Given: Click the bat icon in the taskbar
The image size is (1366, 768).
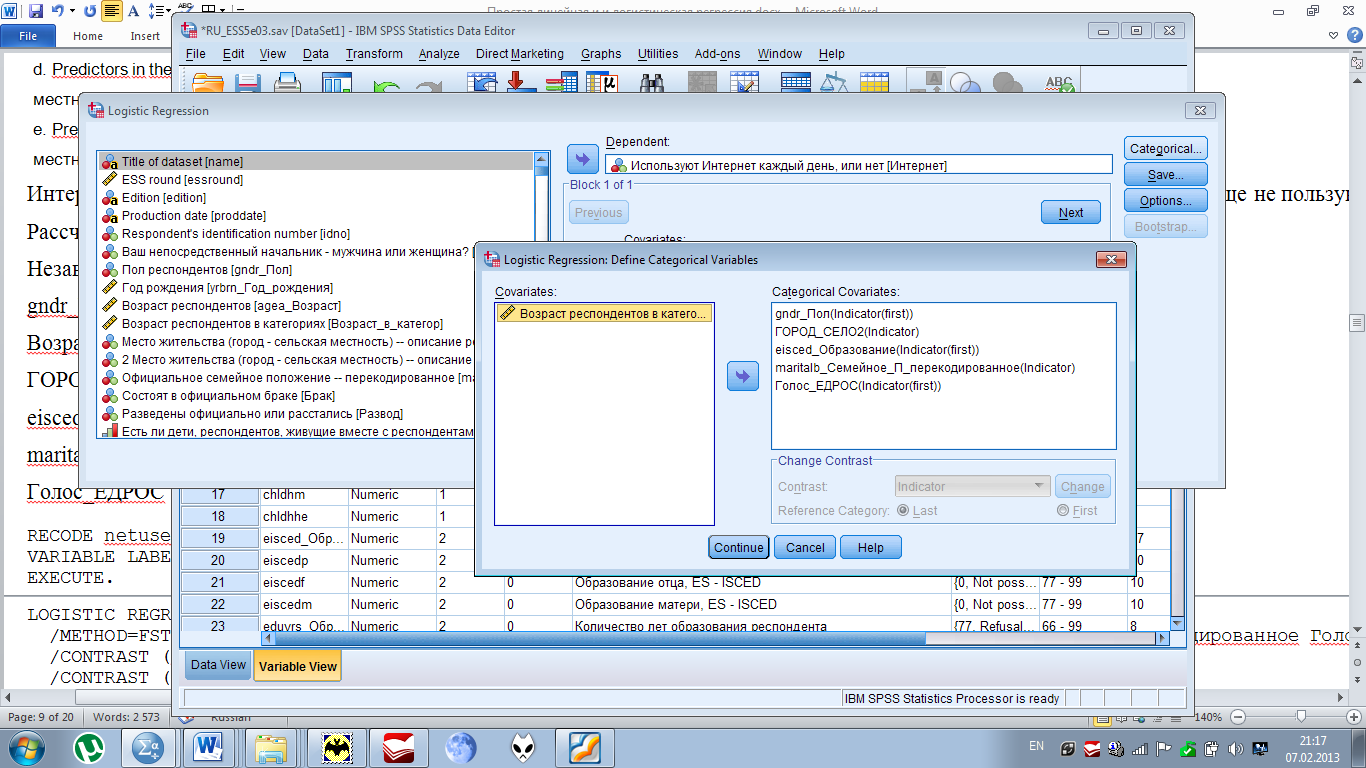Looking at the screenshot, I should click(336, 747).
